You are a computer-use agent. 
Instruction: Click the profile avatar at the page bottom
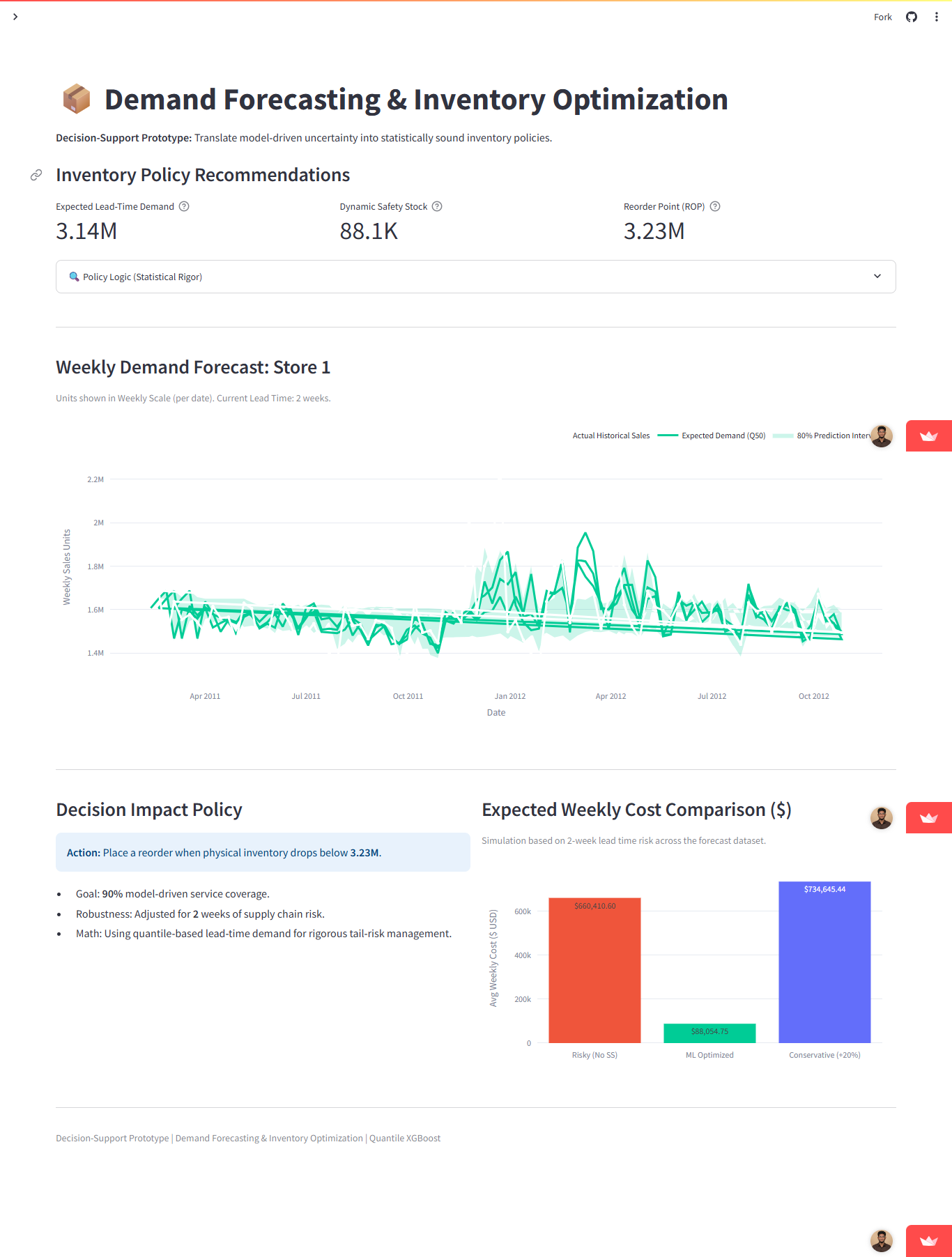click(882, 1241)
